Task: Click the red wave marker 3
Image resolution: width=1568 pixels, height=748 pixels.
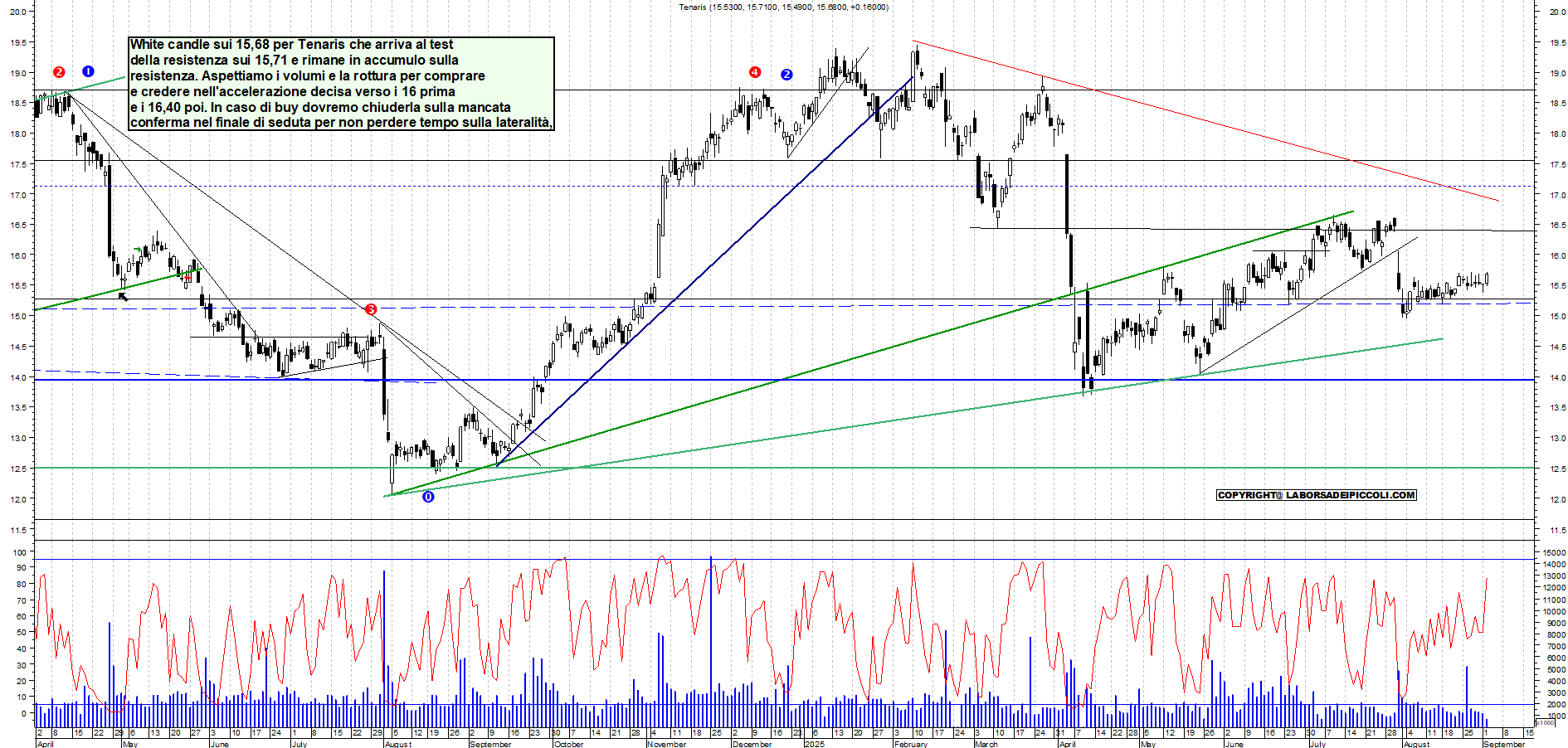Action: pyautogui.click(x=371, y=309)
